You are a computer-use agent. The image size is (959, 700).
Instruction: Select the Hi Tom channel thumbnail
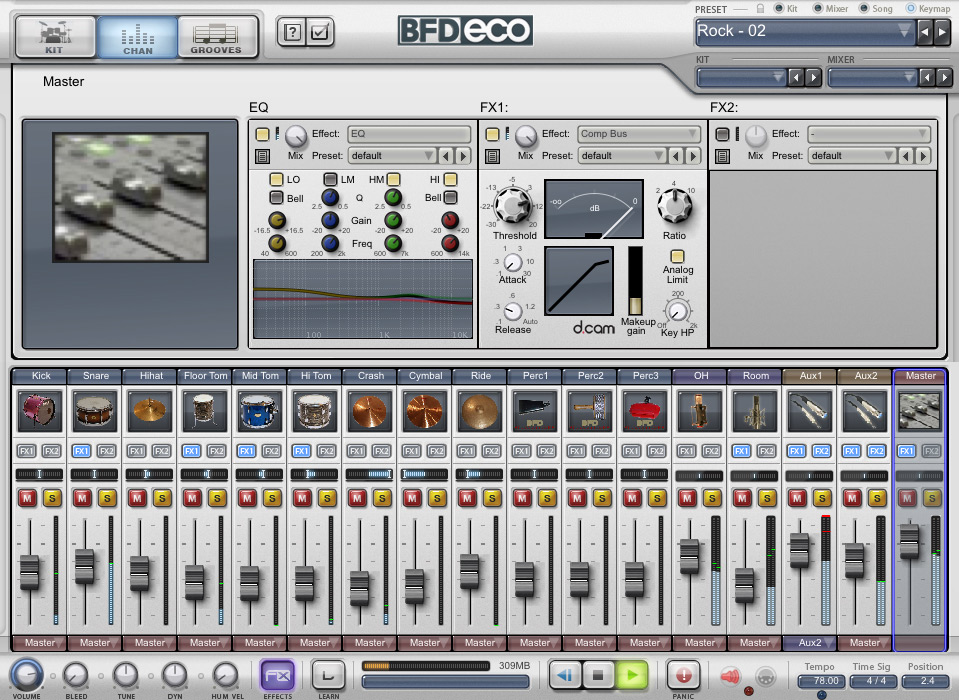point(315,410)
